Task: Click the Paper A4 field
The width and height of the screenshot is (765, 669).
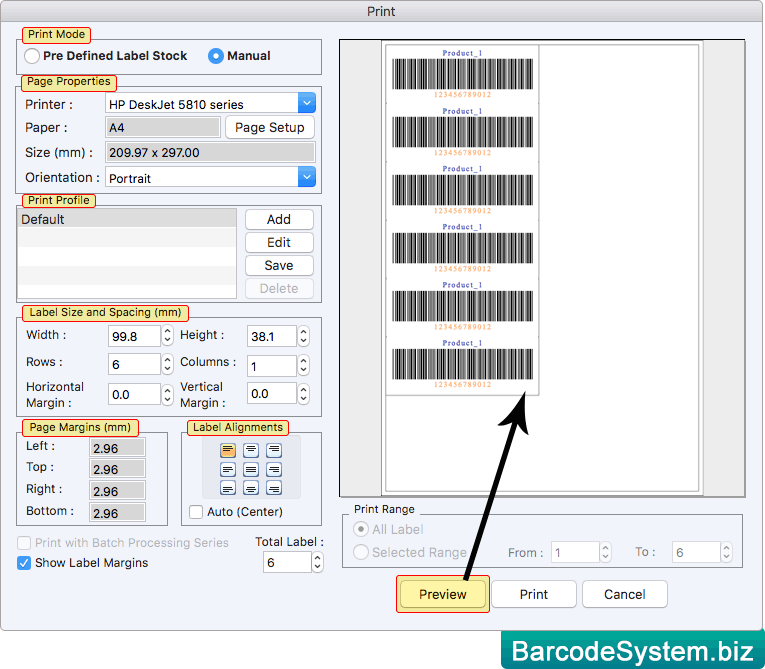Action: (163, 127)
